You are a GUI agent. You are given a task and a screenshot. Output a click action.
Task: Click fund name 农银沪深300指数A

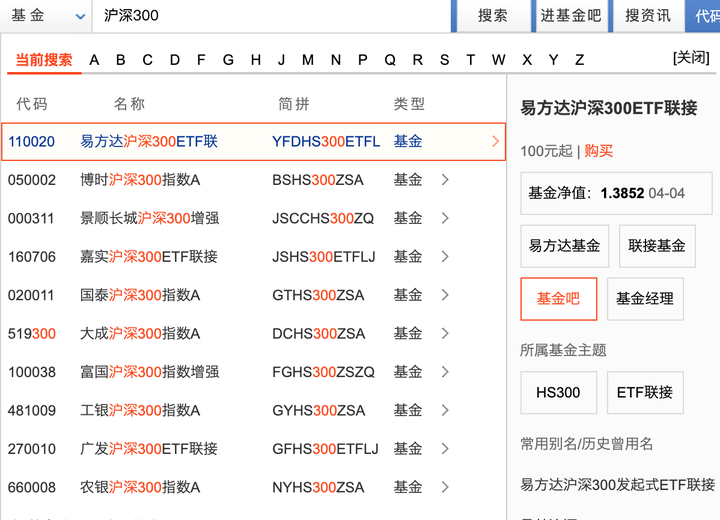click(x=140, y=487)
